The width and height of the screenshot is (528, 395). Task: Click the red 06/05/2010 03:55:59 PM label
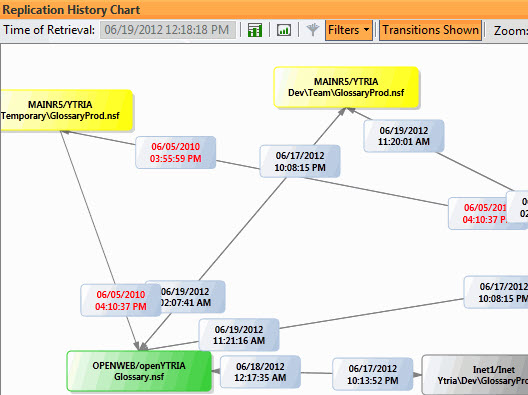(x=175, y=153)
